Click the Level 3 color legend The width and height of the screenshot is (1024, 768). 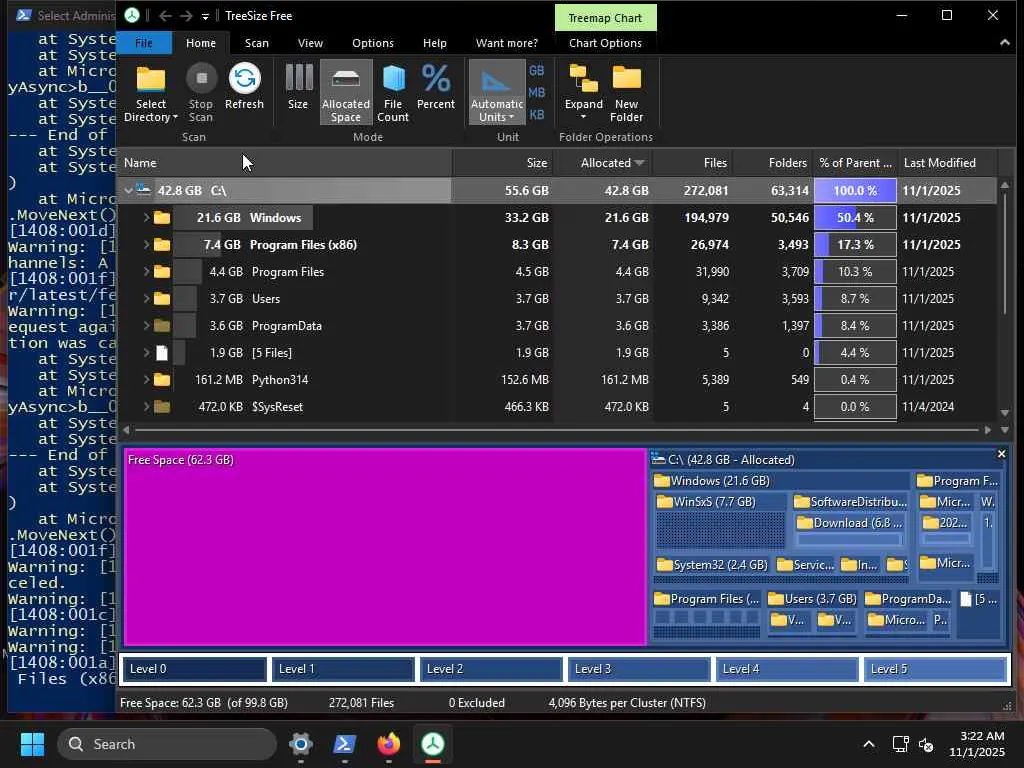point(639,669)
